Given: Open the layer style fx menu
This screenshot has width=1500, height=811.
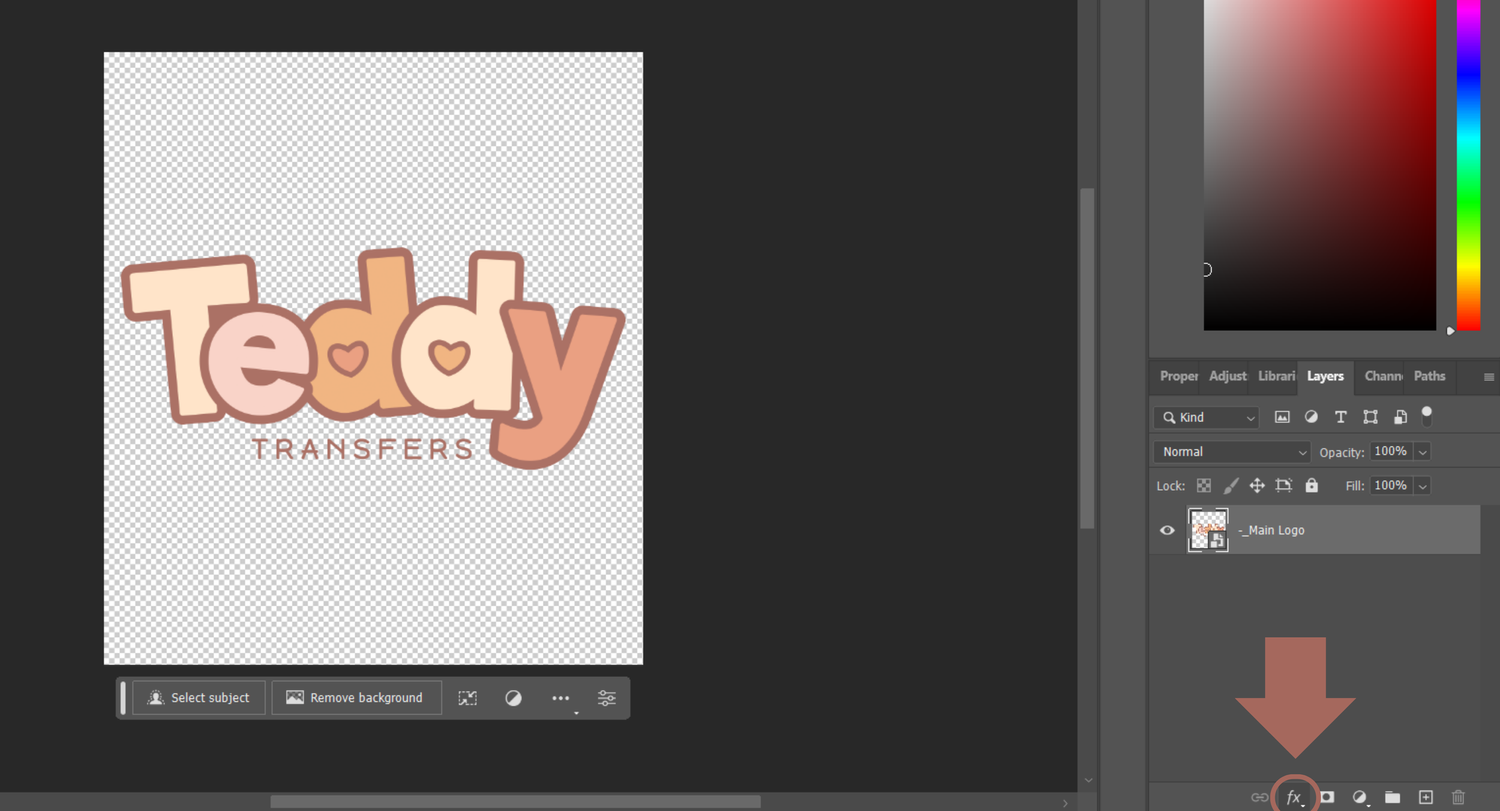Looking at the screenshot, I should click(x=1294, y=797).
